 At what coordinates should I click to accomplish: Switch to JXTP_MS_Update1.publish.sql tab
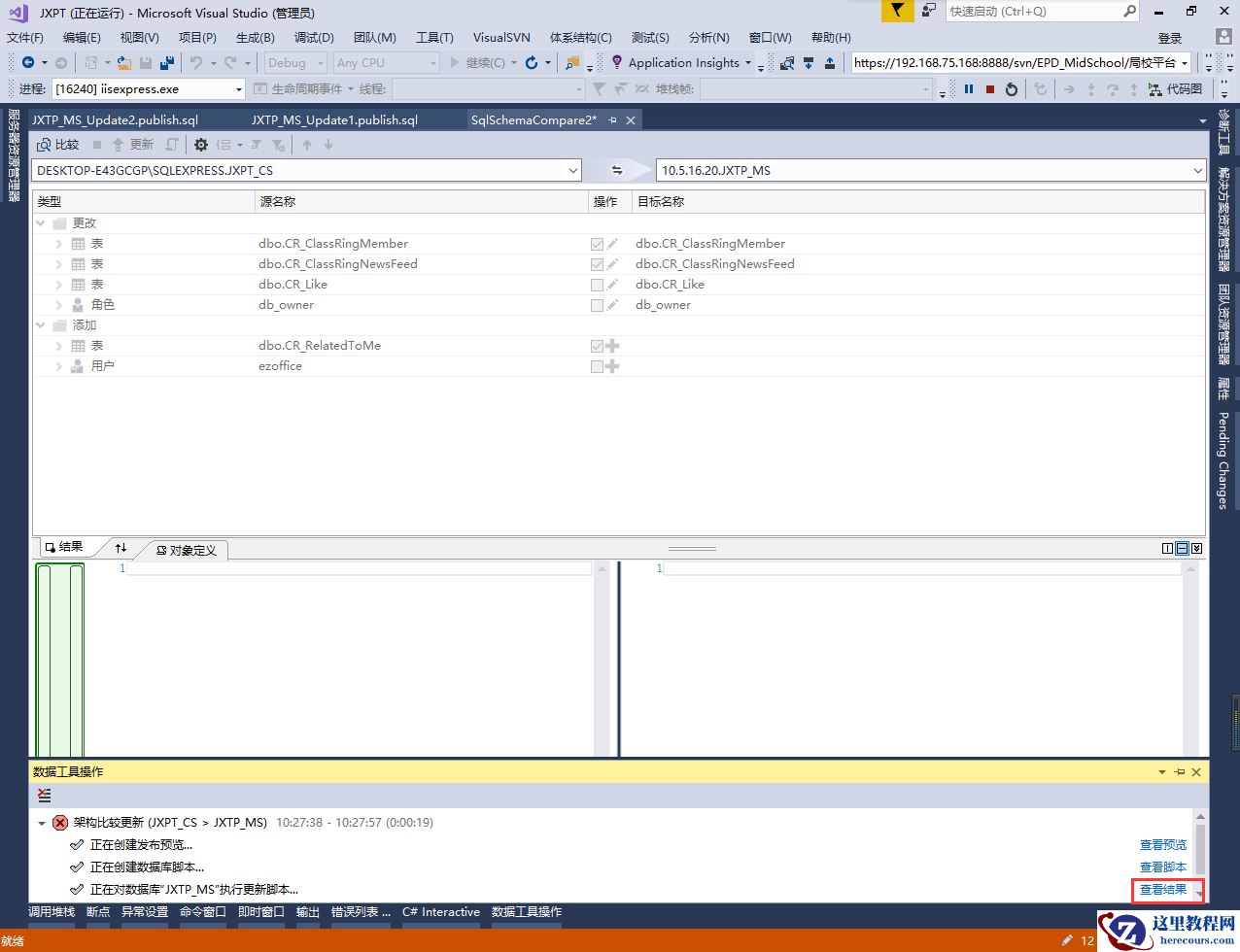334,120
